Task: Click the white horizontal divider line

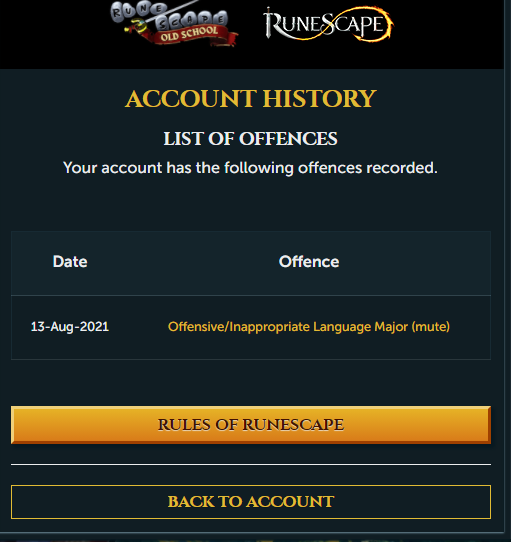Action: [x=251, y=465]
